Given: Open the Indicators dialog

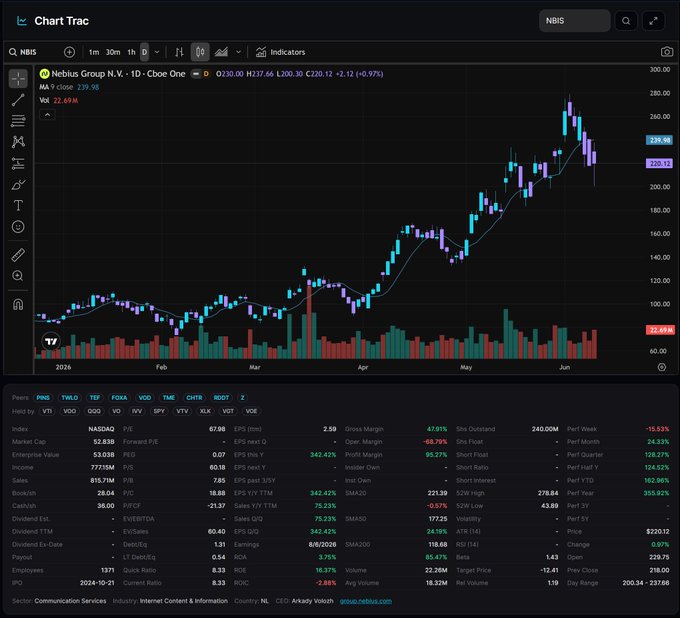Looking at the screenshot, I should (281, 52).
